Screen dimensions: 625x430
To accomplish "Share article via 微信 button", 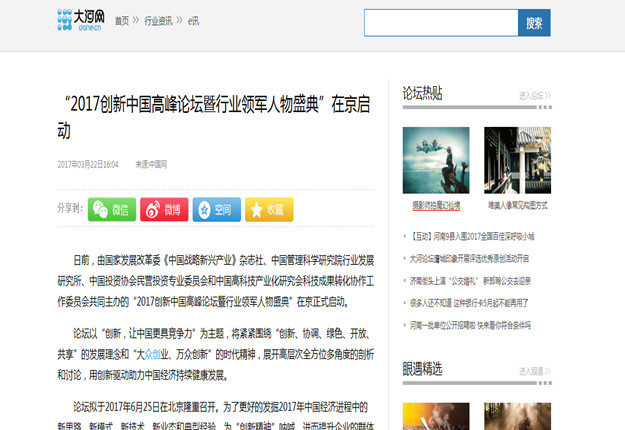I will tap(112, 209).
